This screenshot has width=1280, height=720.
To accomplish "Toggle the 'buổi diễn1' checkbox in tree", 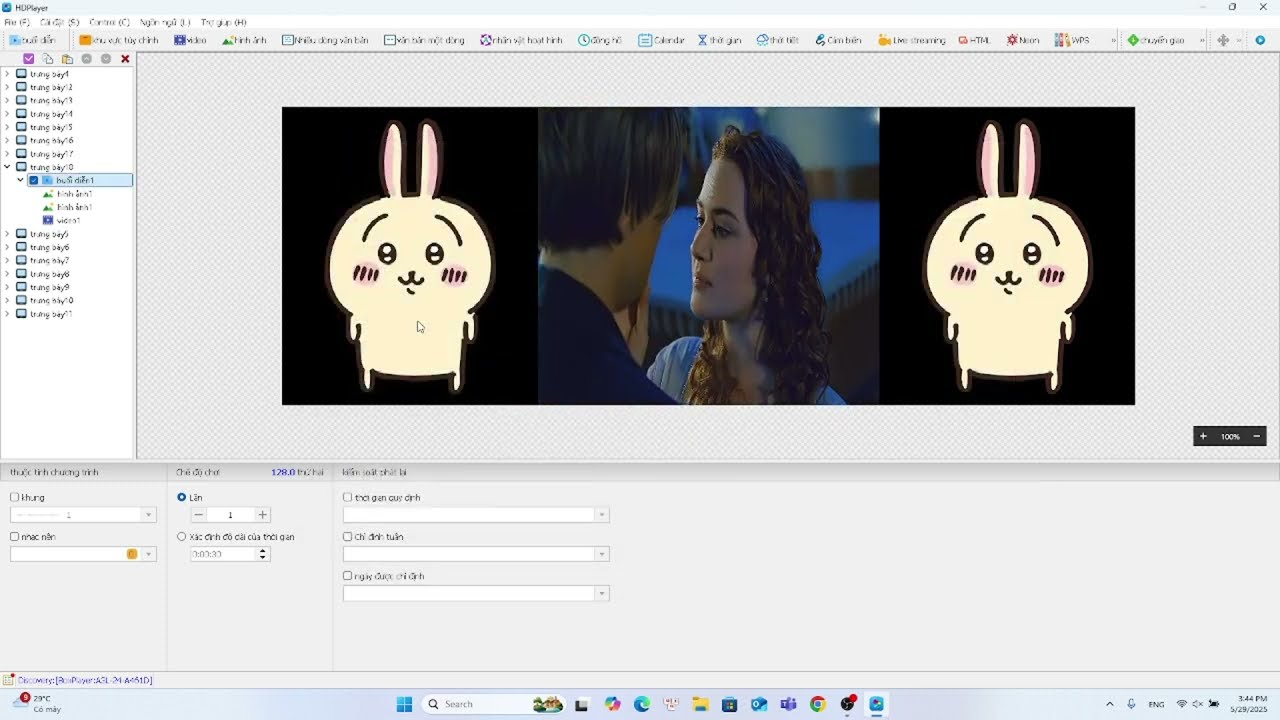I will [34, 180].
